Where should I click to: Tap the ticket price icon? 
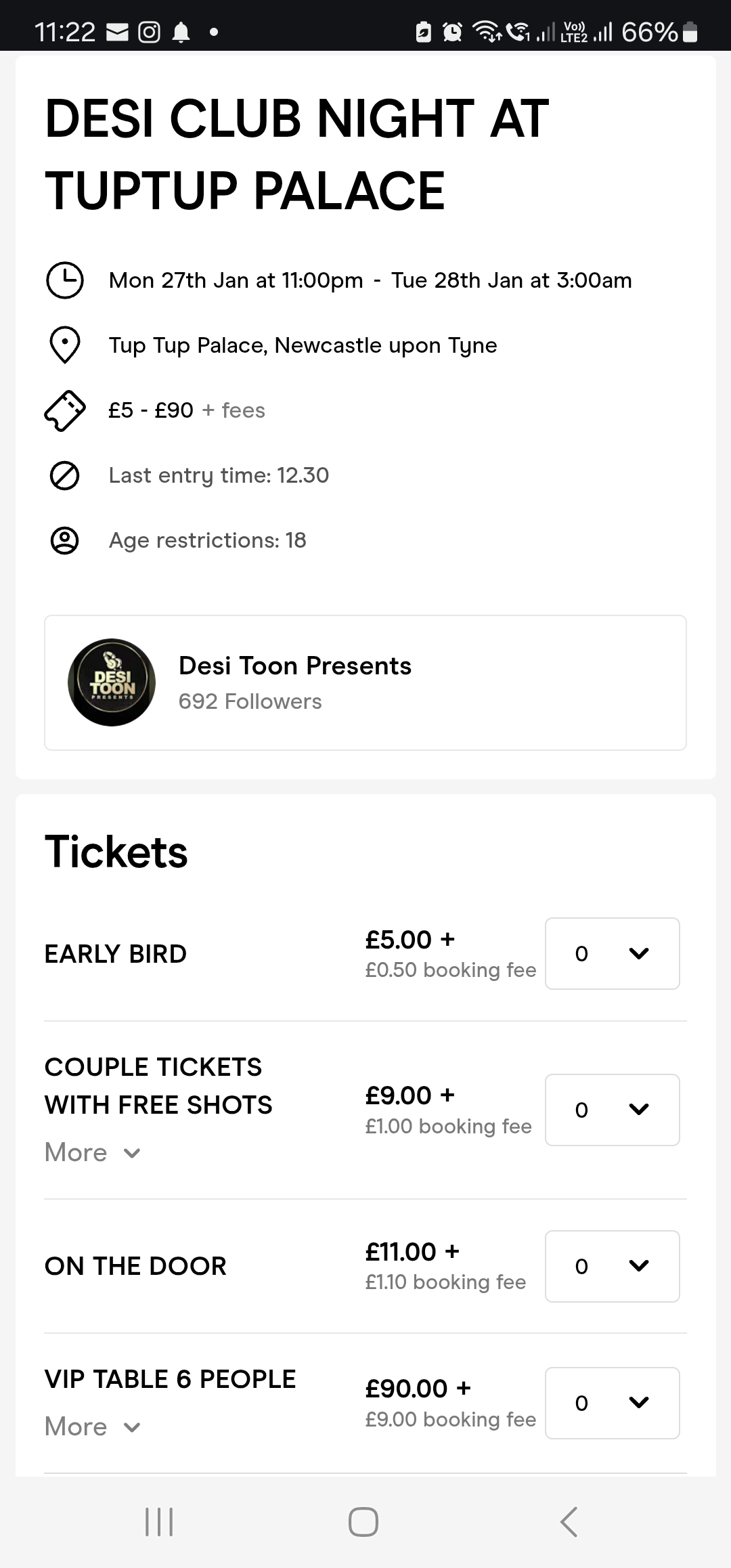(65, 410)
